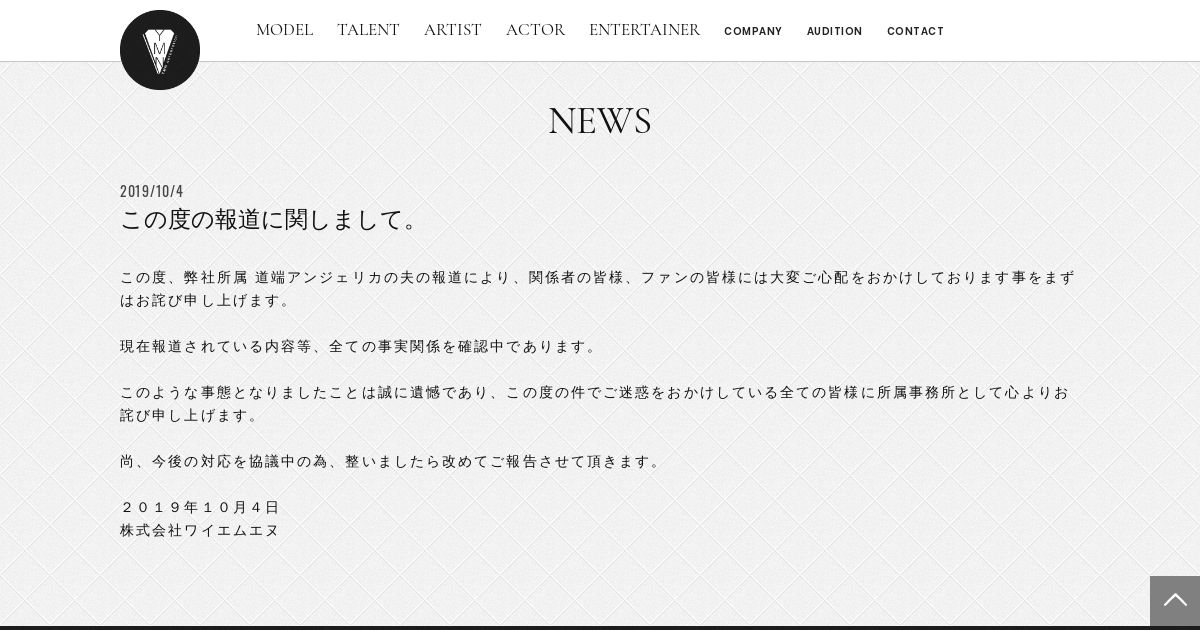Open the ARTIST category

(x=452, y=30)
